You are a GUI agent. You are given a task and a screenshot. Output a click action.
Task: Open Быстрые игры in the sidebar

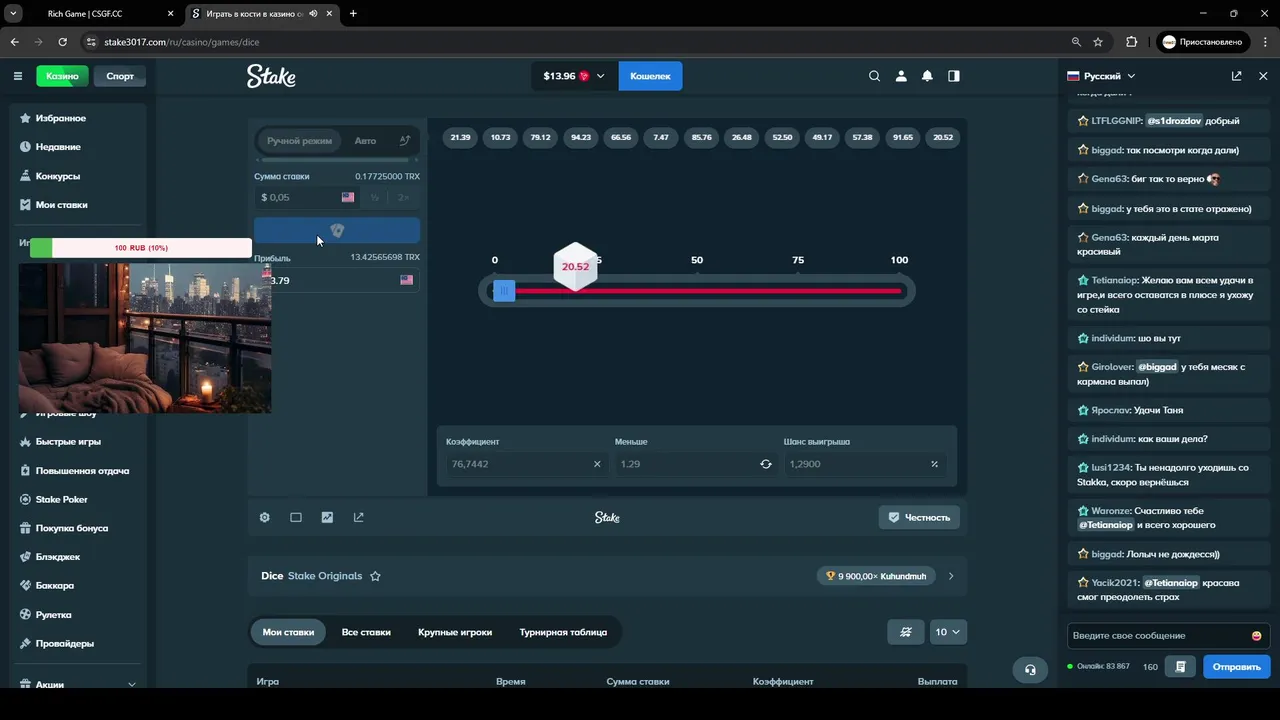pos(68,441)
